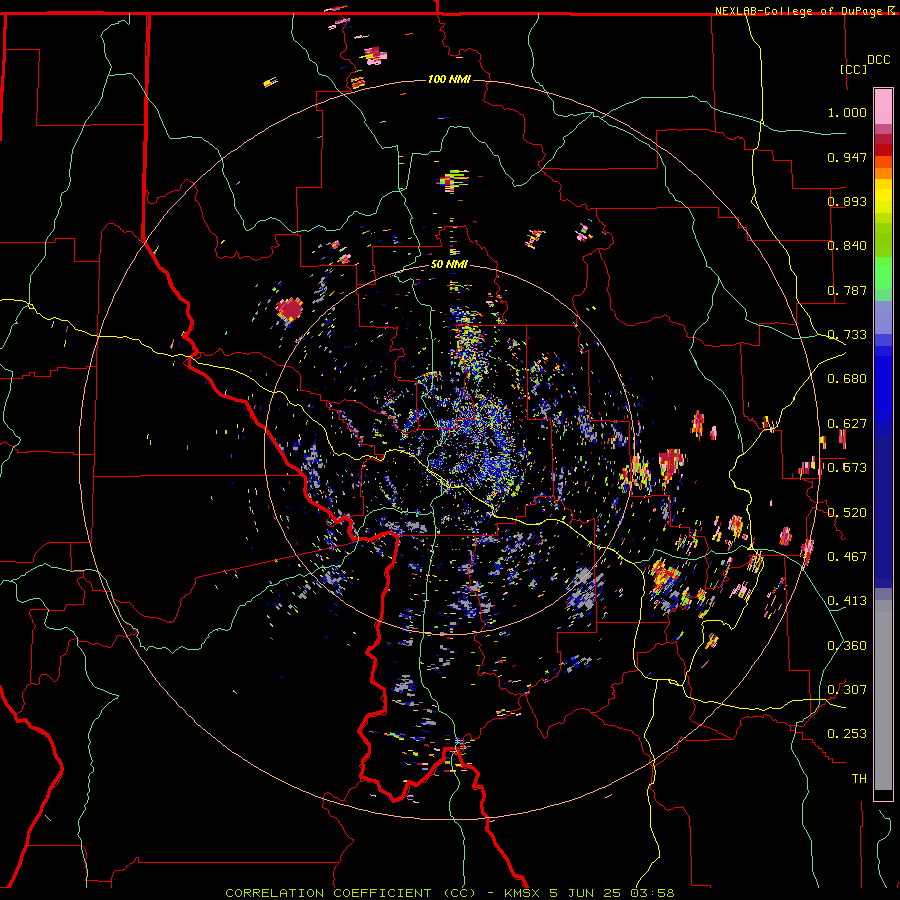Click the [CC] units label
Image resolution: width=900 pixels, height=900 pixels.
[x=854, y=69]
